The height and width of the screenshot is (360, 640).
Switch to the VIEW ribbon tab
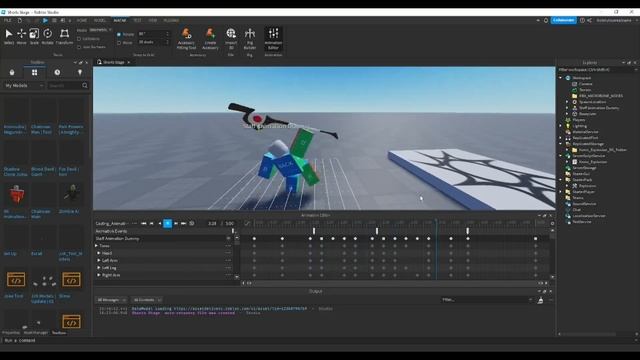pos(153,20)
